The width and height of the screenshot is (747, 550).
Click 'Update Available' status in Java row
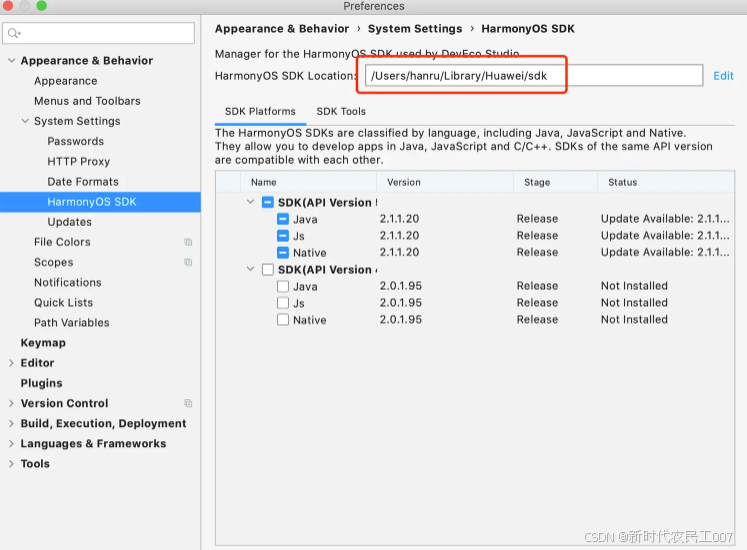pyautogui.click(x=665, y=219)
